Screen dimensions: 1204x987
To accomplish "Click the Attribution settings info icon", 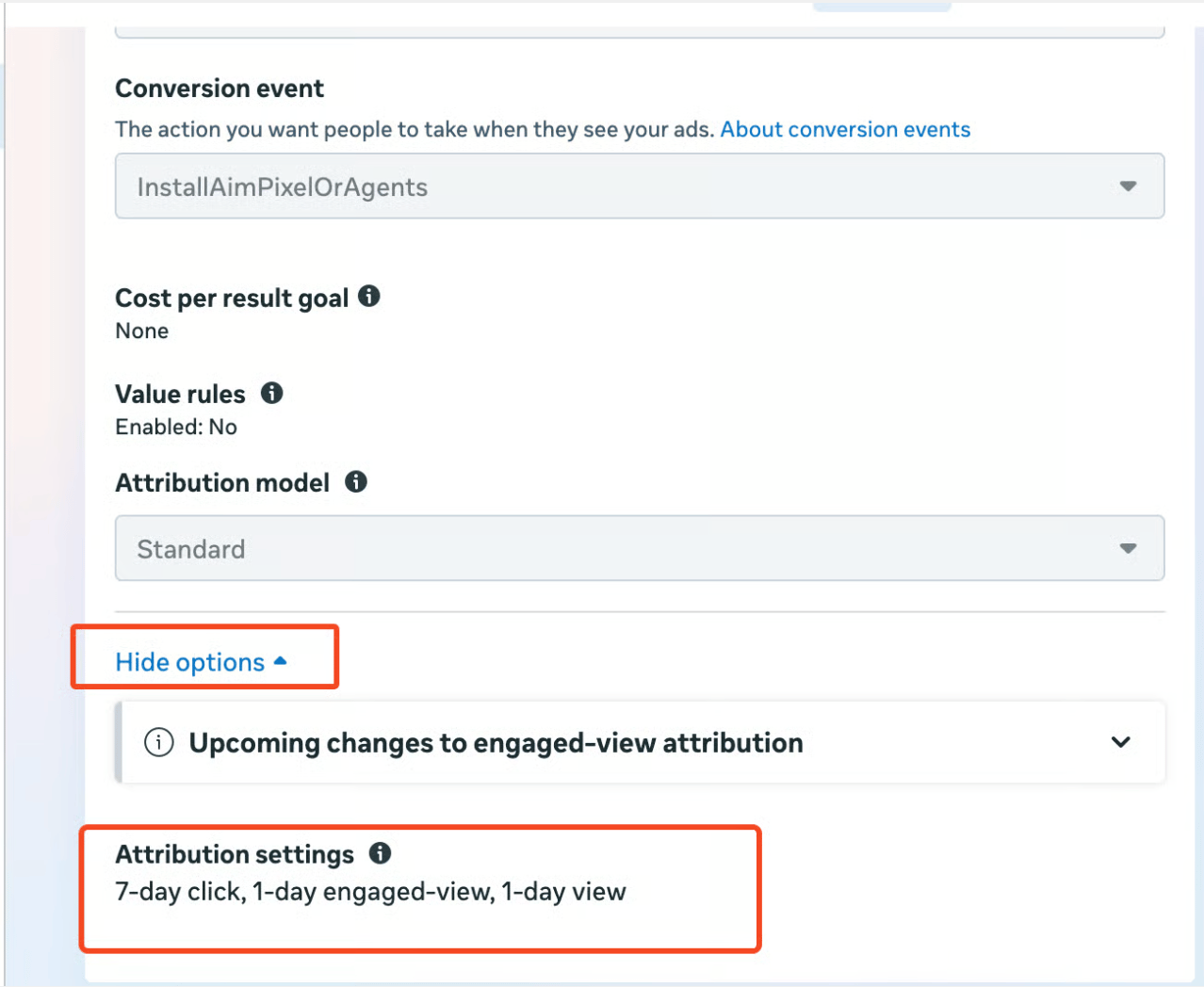I will click(380, 853).
